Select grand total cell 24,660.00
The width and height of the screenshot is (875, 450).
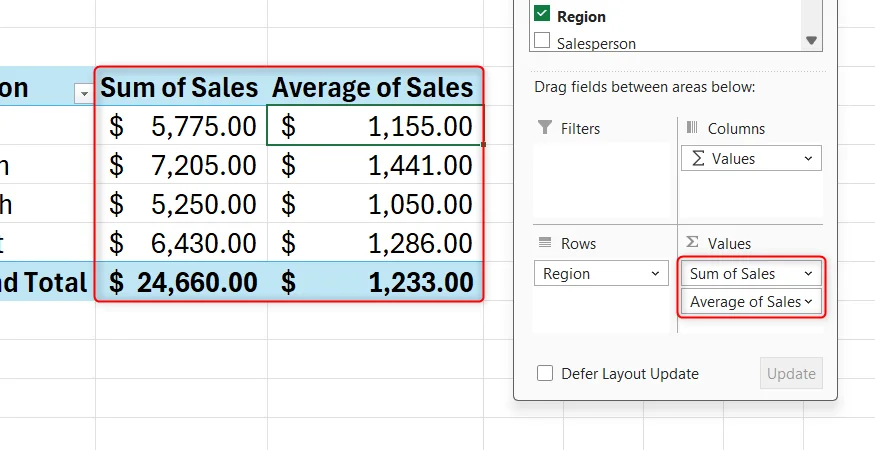pyautogui.click(x=181, y=282)
